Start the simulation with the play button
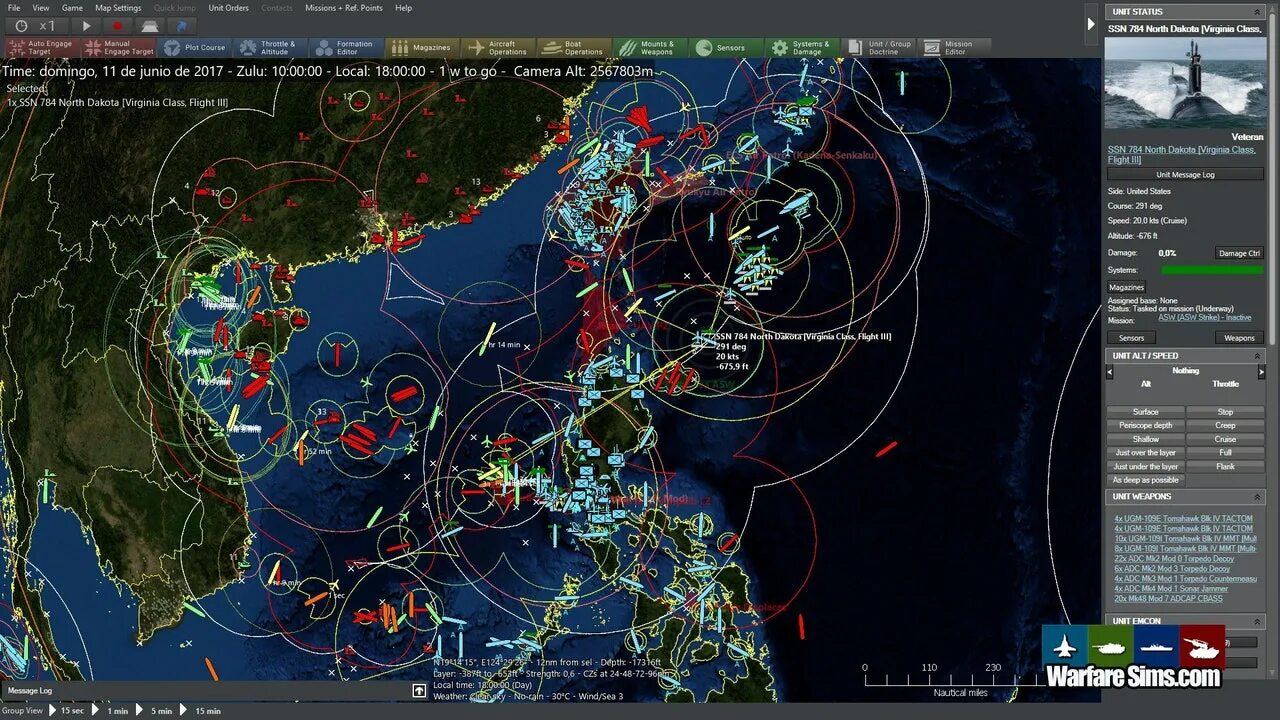The image size is (1280, 720). point(86,26)
